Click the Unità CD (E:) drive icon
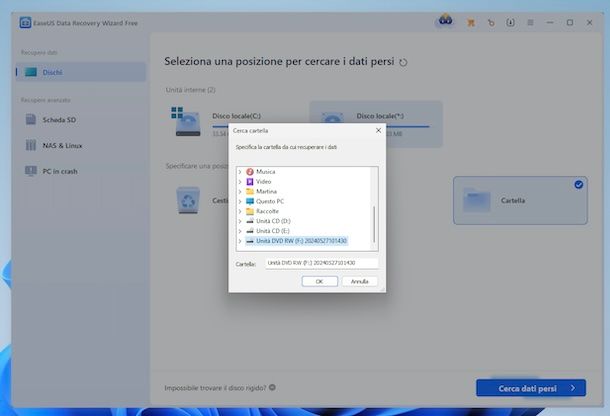Viewport: 610px width, 416px height. tap(250, 231)
